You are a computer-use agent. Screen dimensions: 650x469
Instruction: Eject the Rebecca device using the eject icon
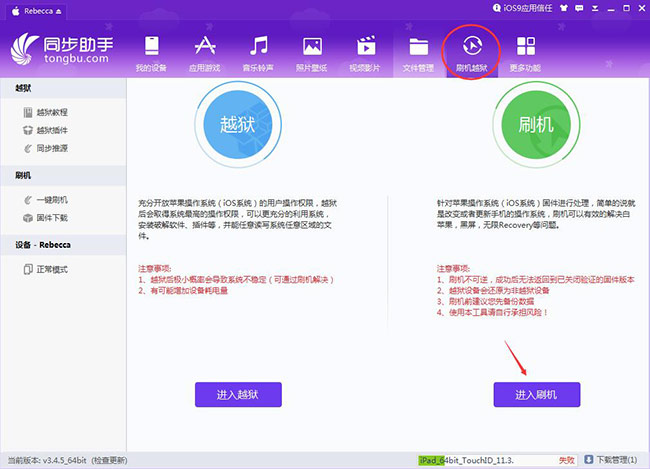(58, 12)
